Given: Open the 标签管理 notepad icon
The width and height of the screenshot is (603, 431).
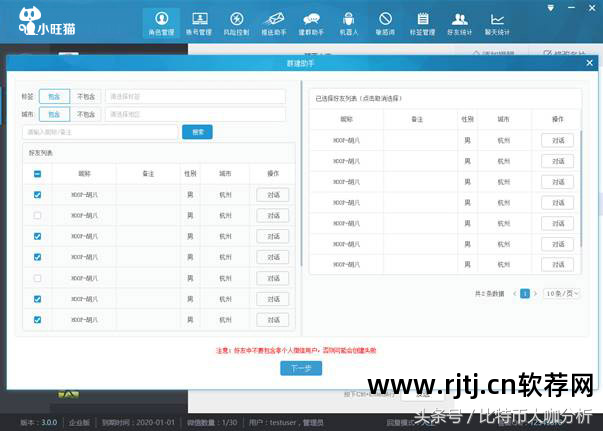Looking at the screenshot, I should pos(422,23).
